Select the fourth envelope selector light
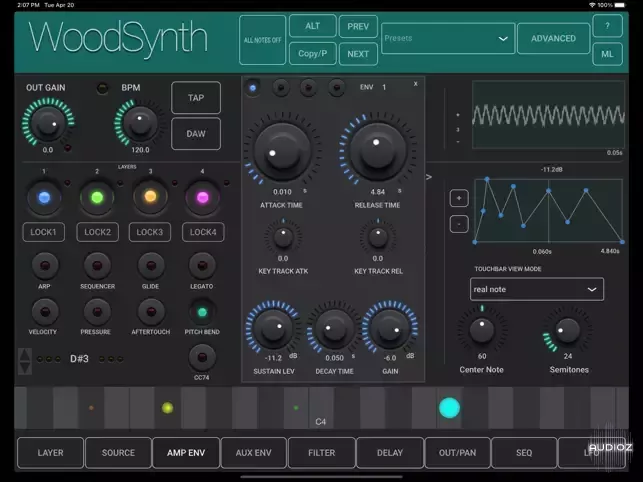The width and height of the screenshot is (643, 482). [336, 88]
